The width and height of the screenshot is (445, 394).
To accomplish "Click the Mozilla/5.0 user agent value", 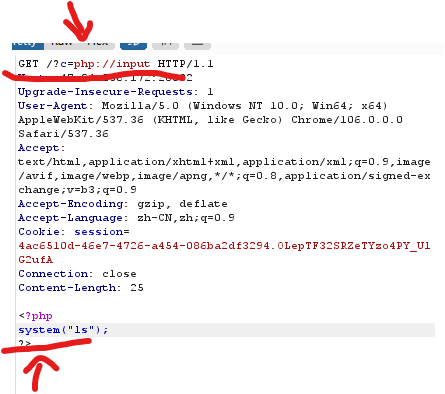I will tap(140, 106).
